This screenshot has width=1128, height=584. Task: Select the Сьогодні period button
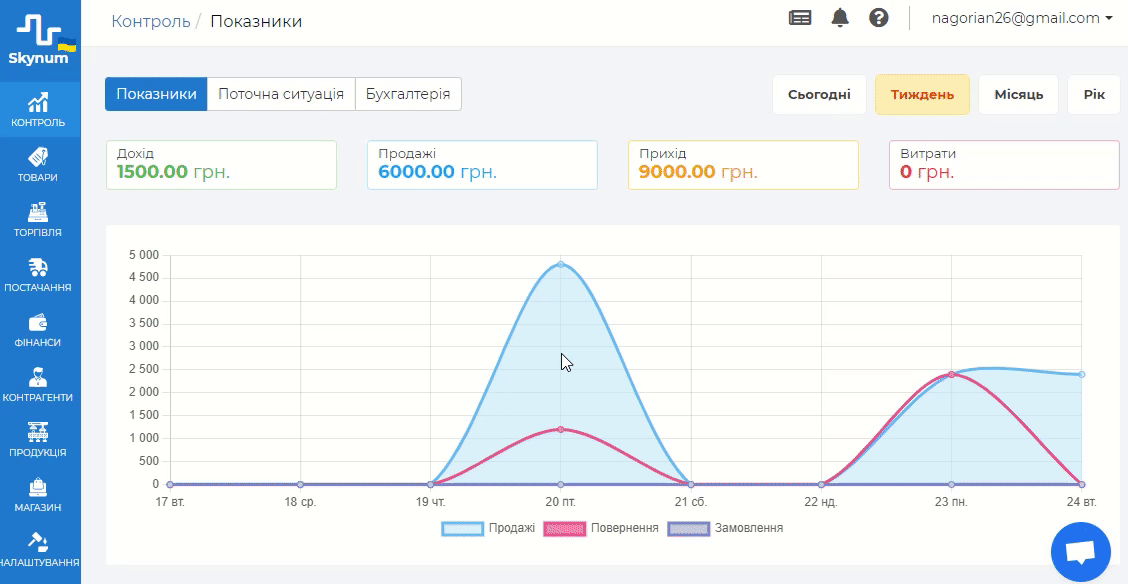pos(819,95)
